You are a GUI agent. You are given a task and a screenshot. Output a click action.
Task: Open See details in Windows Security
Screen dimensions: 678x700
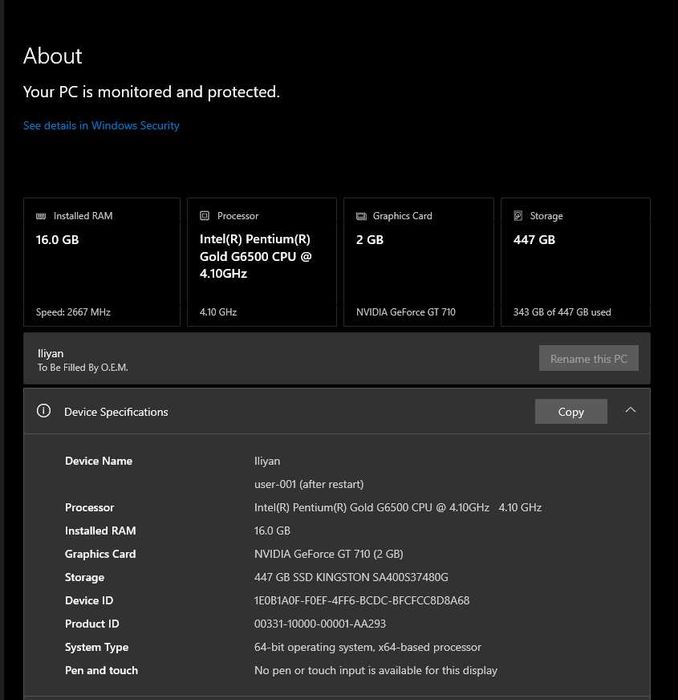[x=101, y=126]
